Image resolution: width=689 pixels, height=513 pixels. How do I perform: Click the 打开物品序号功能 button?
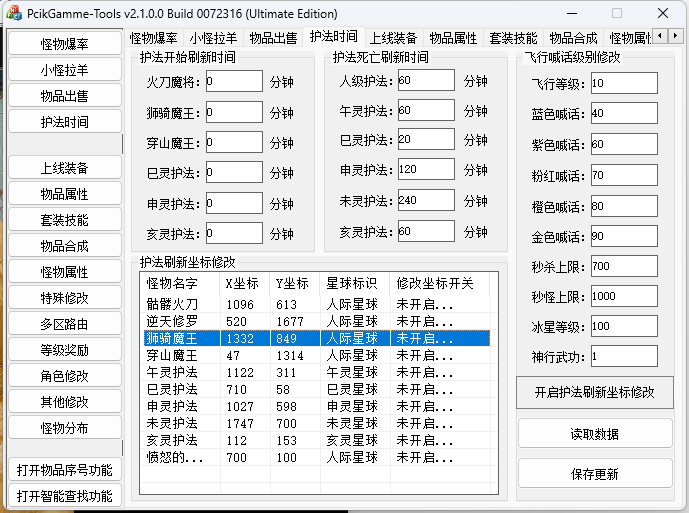pyautogui.click(x=65, y=469)
